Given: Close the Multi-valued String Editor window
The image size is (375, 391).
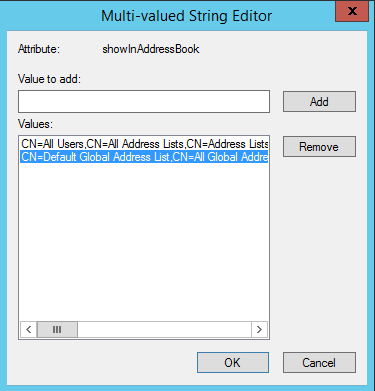Looking at the screenshot, I should tap(352, 11).
